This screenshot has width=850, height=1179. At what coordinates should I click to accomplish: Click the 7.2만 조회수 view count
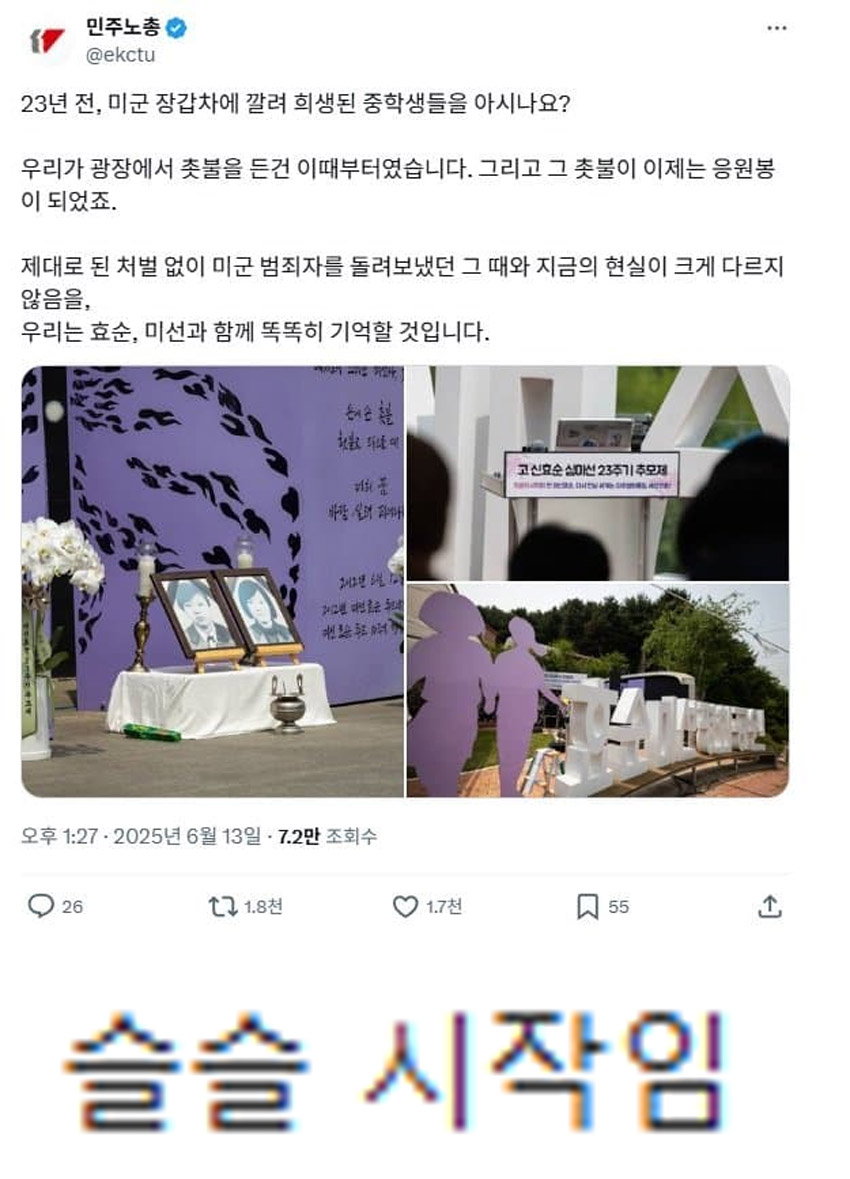click(x=327, y=836)
